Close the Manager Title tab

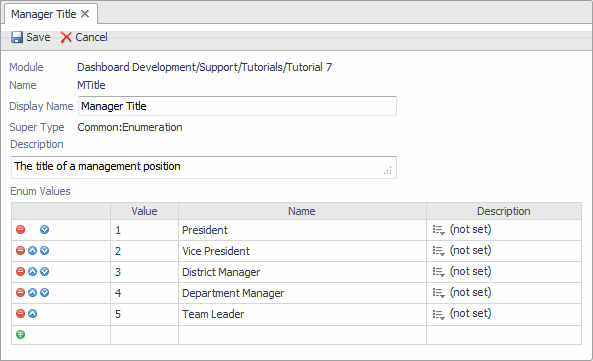click(85, 14)
